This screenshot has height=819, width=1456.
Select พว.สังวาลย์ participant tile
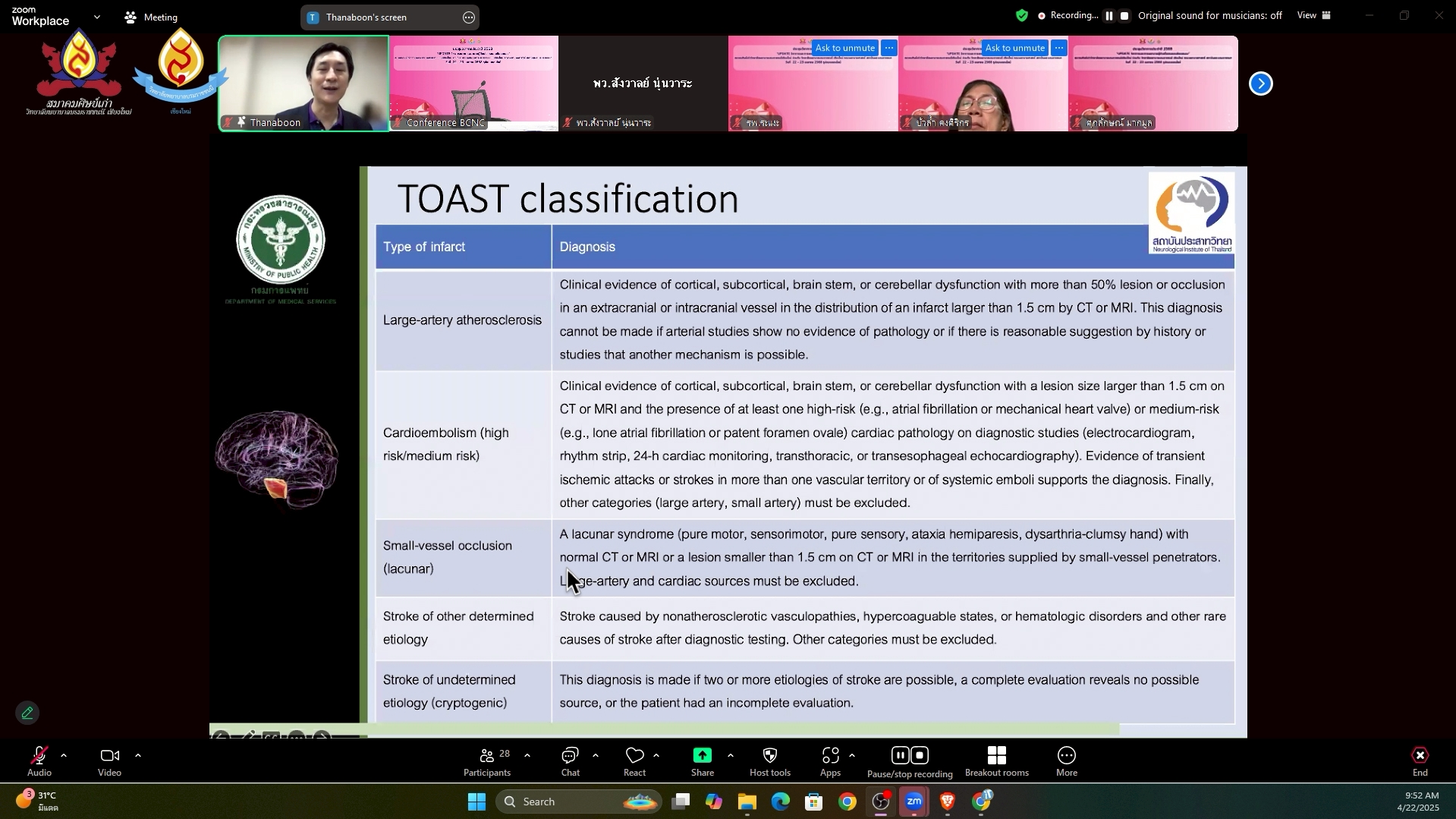(x=643, y=83)
